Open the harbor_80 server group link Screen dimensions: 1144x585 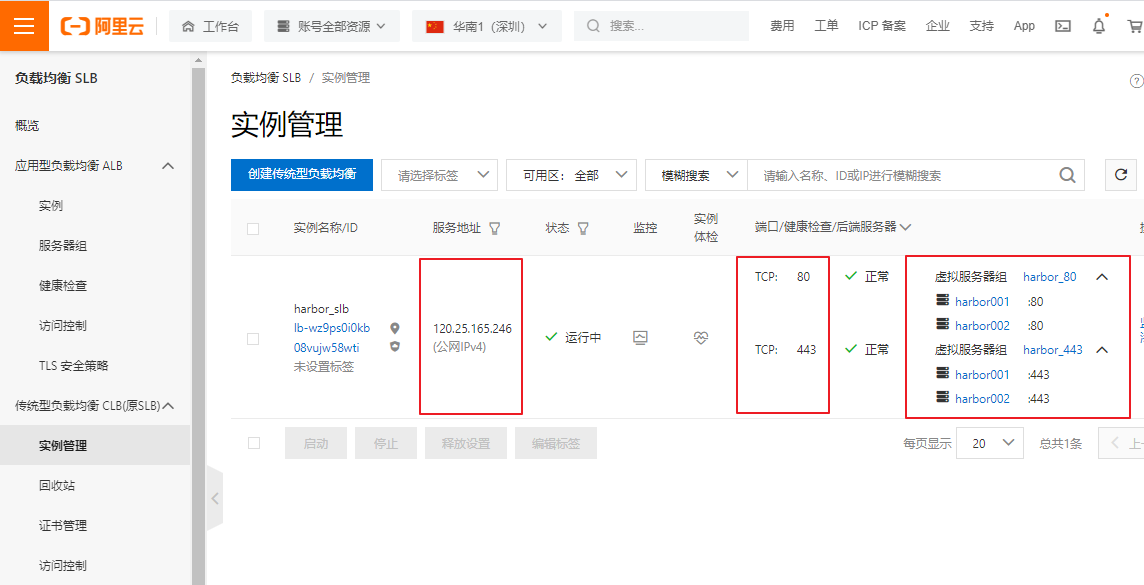pos(1049,277)
